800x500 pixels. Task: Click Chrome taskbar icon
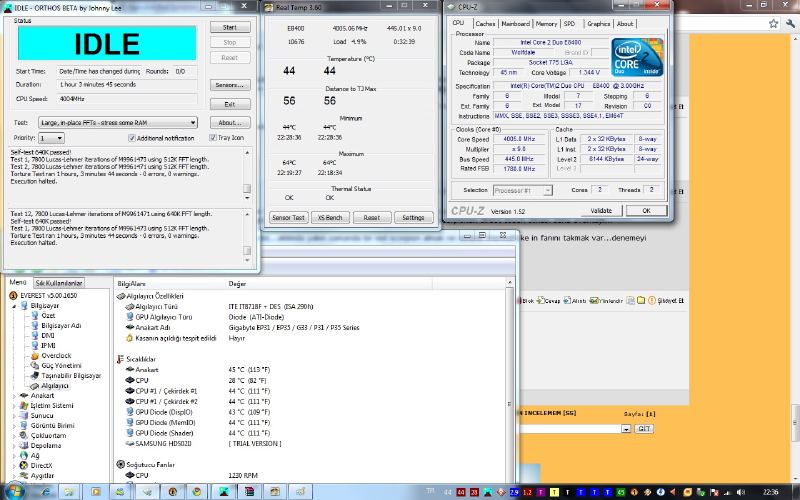[x=196, y=492]
